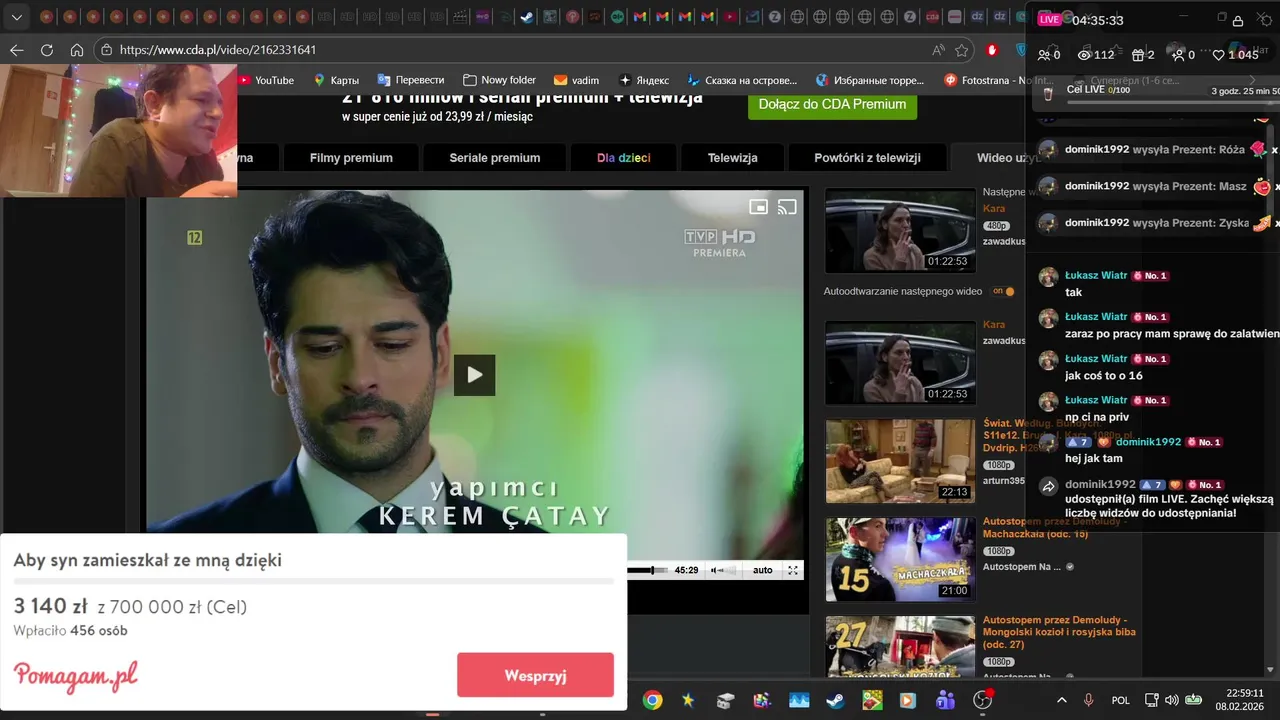Toggle autoplay of next video
The height and width of the screenshot is (720, 1280).
[x=1003, y=291]
